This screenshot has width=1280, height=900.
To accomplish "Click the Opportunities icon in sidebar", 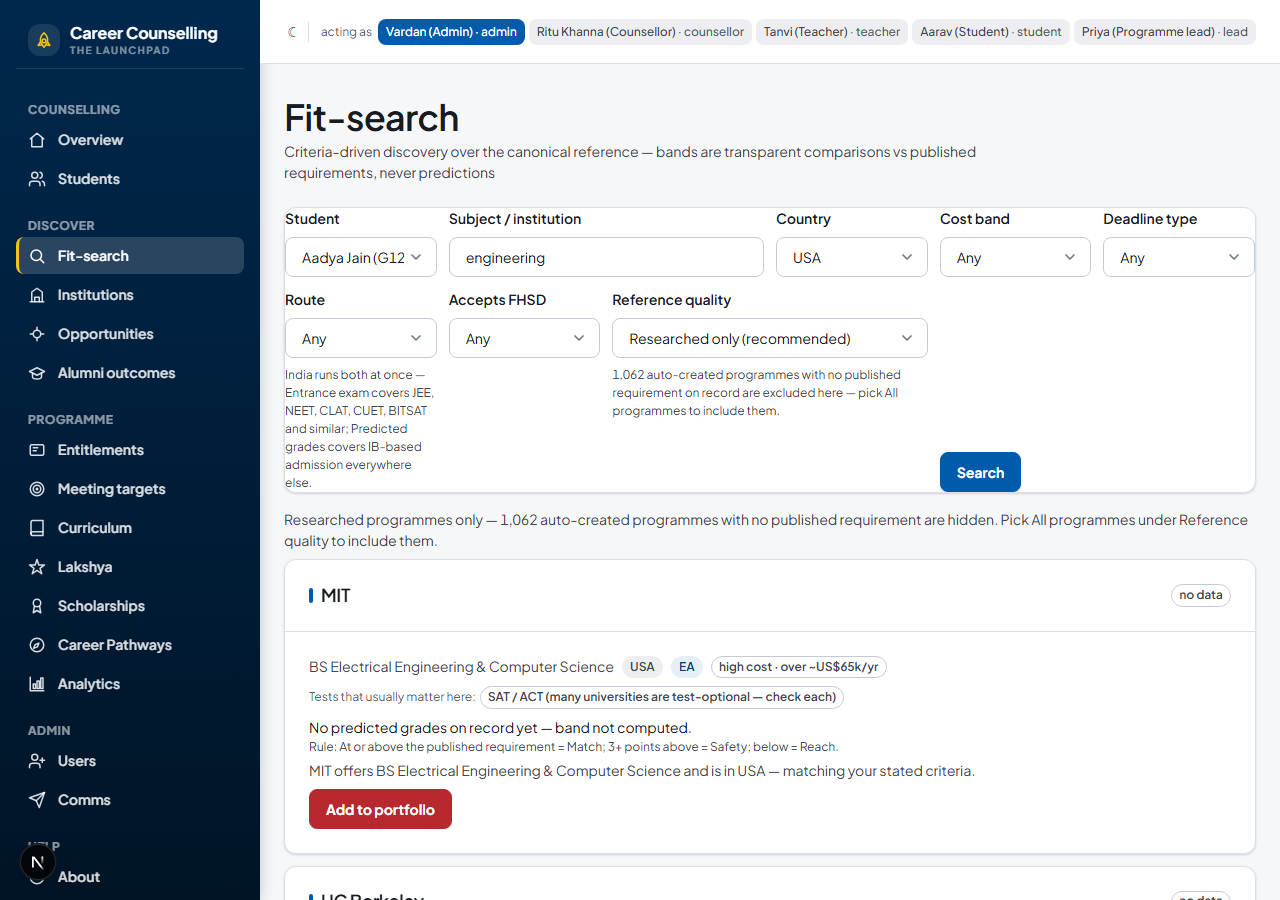I will [37, 334].
